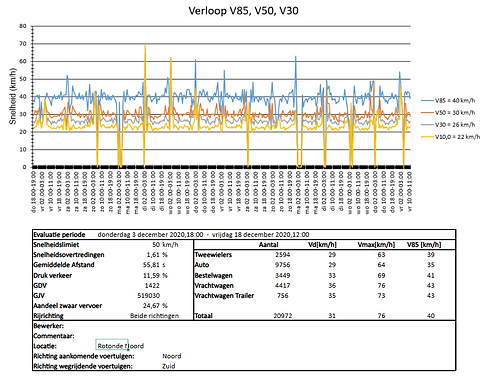Image resolution: width=490 pixels, height=379 pixels.
Task: Select 'Richting aankomende voertuigen:' label
Action: pyautogui.click(x=84, y=356)
